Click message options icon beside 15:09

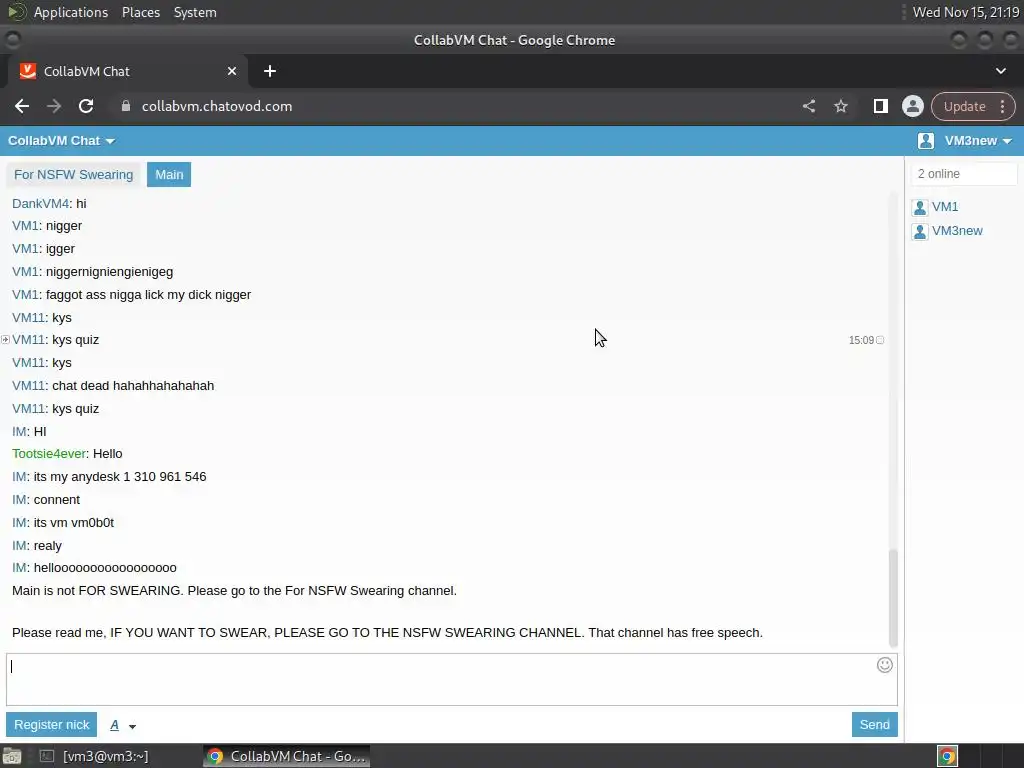880,340
